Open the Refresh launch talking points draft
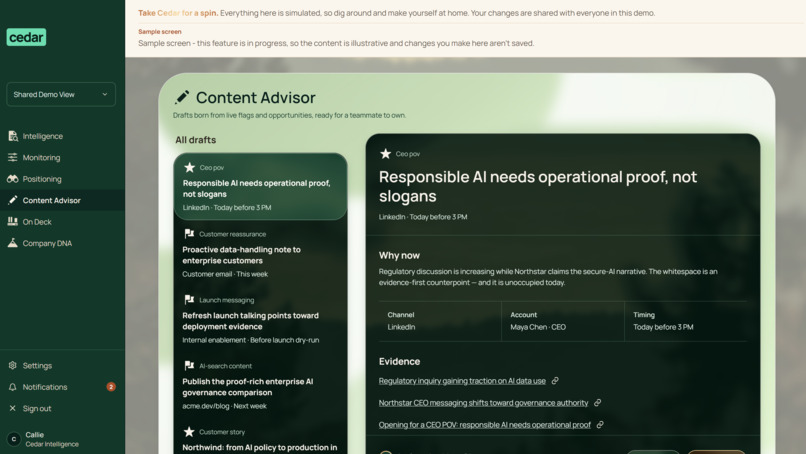Screen dimensions: 806x454 pos(261,319)
